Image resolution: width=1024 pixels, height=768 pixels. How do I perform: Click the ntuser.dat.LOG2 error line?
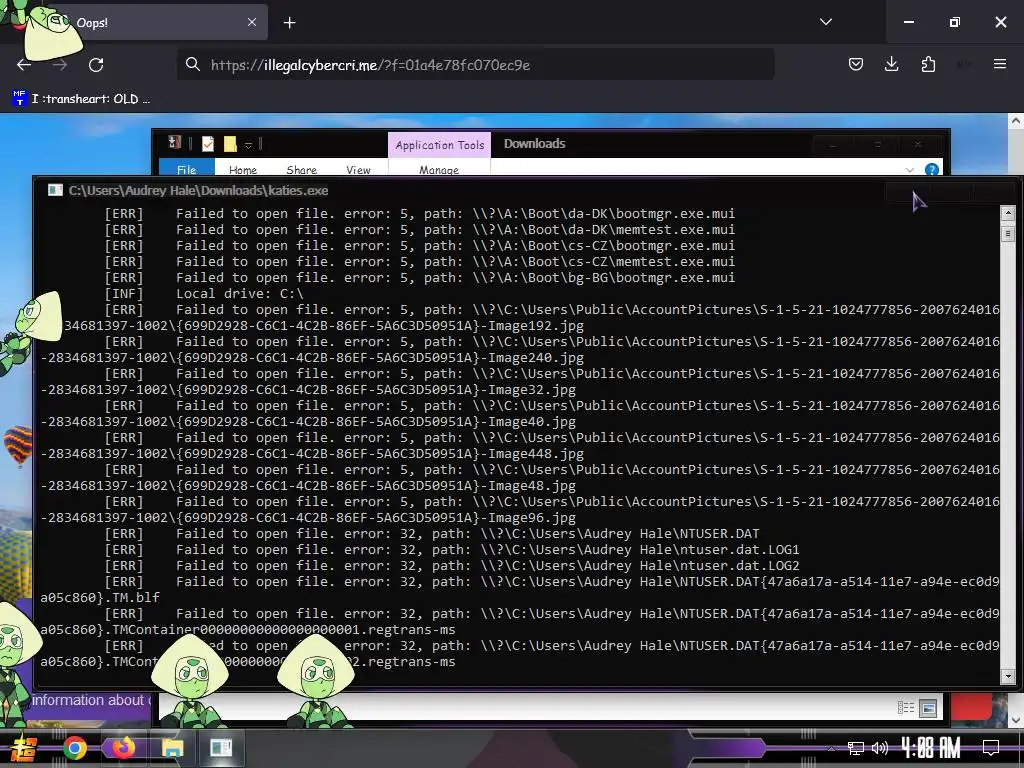coord(452,566)
